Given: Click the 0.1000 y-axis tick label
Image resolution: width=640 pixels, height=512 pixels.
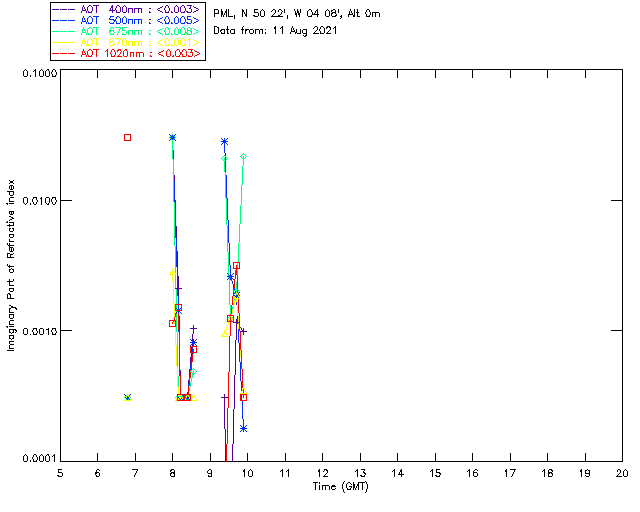Looking at the screenshot, I should click(x=36, y=72).
